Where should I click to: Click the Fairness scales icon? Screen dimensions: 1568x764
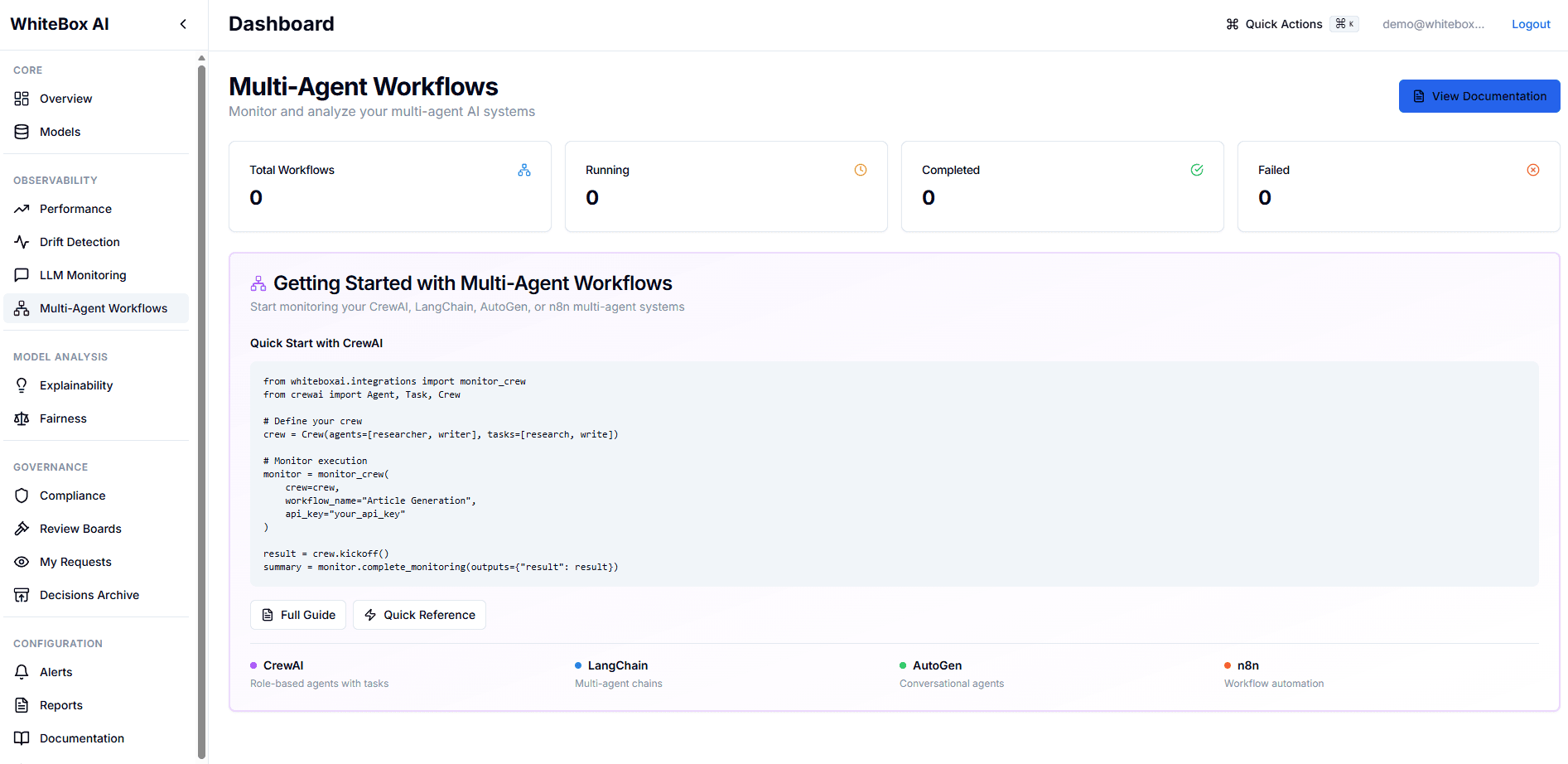[22, 418]
